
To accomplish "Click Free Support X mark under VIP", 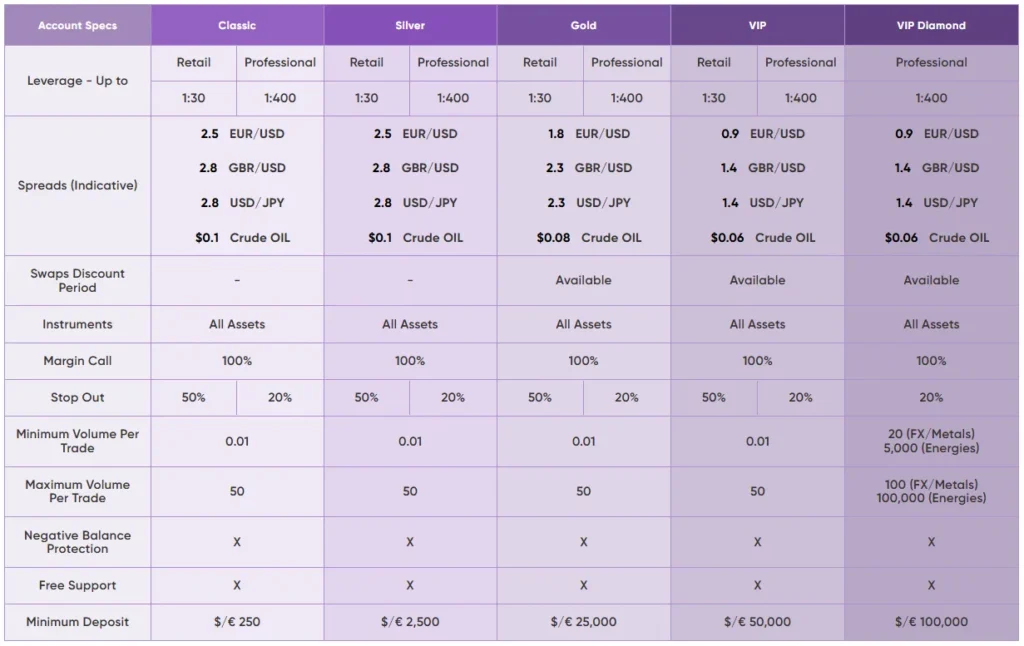I will (757, 585).
